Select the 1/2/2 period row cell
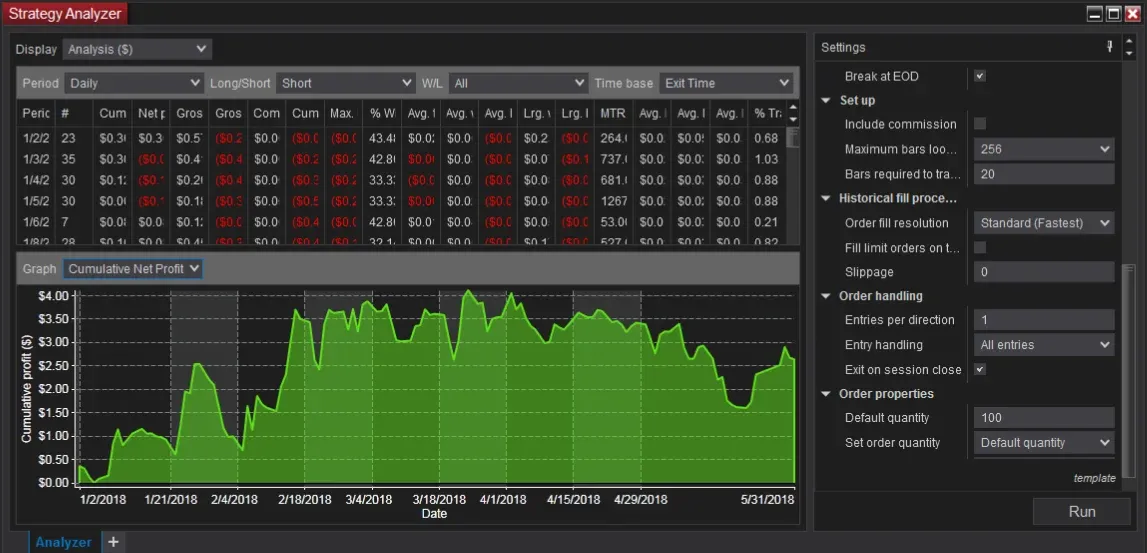1147x553 pixels. coord(36,138)
